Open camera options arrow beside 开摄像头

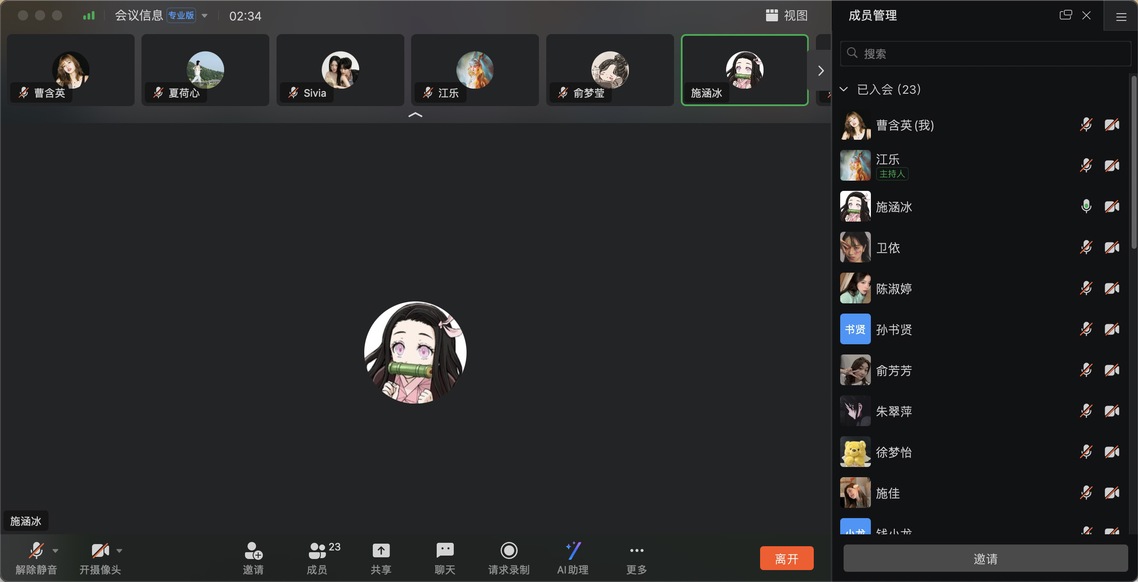point(119,551)
